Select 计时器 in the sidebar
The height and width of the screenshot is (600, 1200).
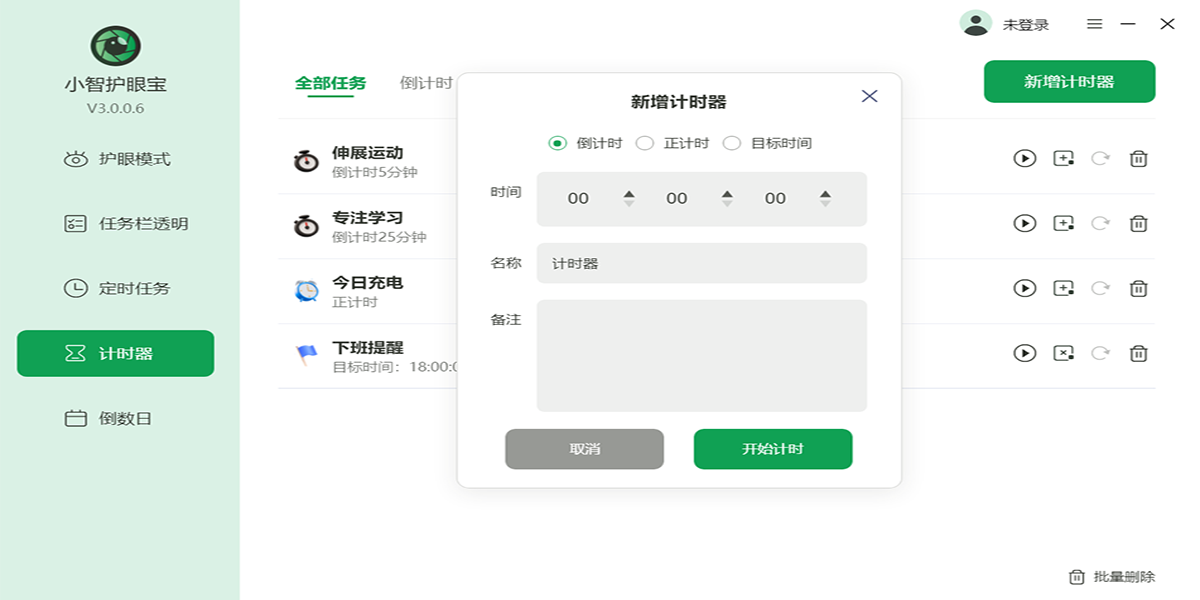(x=116, y=353)
